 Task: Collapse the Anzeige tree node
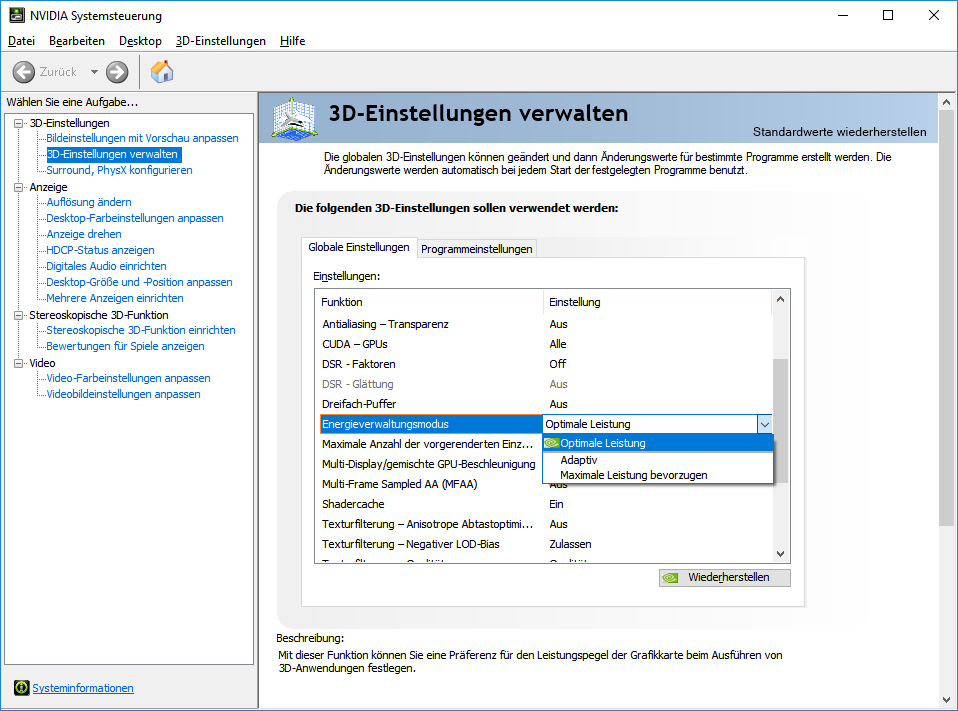click(x=19, y=188)
